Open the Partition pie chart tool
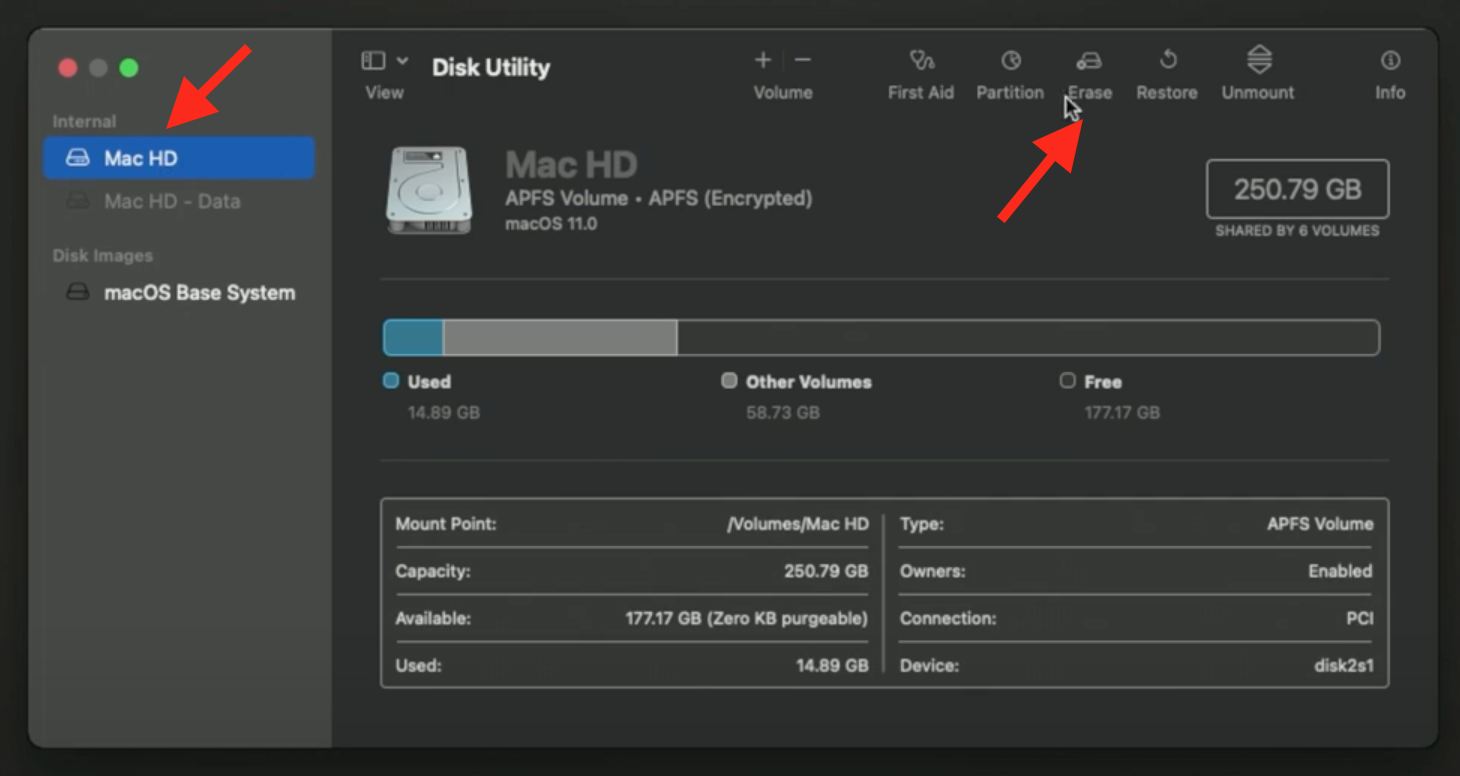 [1011, 61]
